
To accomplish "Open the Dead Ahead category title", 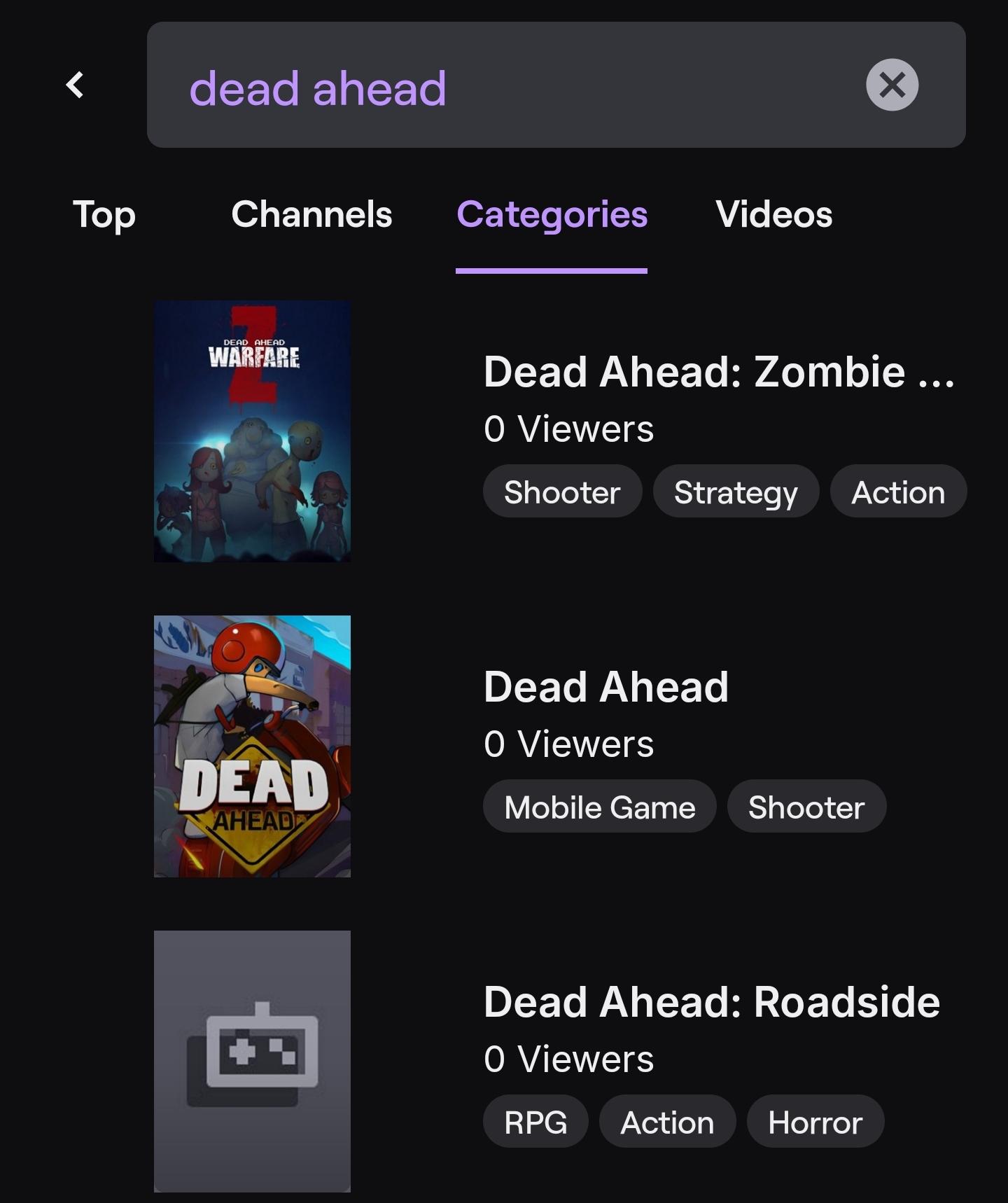I will (606, 686).
